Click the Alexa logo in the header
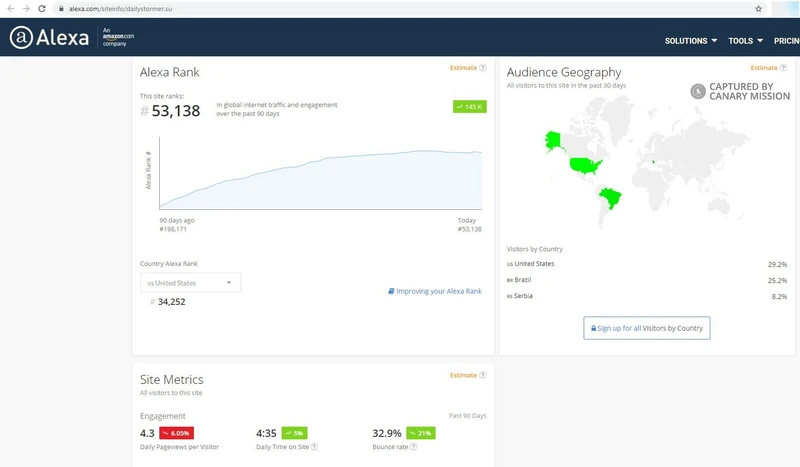Viewport: 800px width, 467px height. click(x=52, y=37)
